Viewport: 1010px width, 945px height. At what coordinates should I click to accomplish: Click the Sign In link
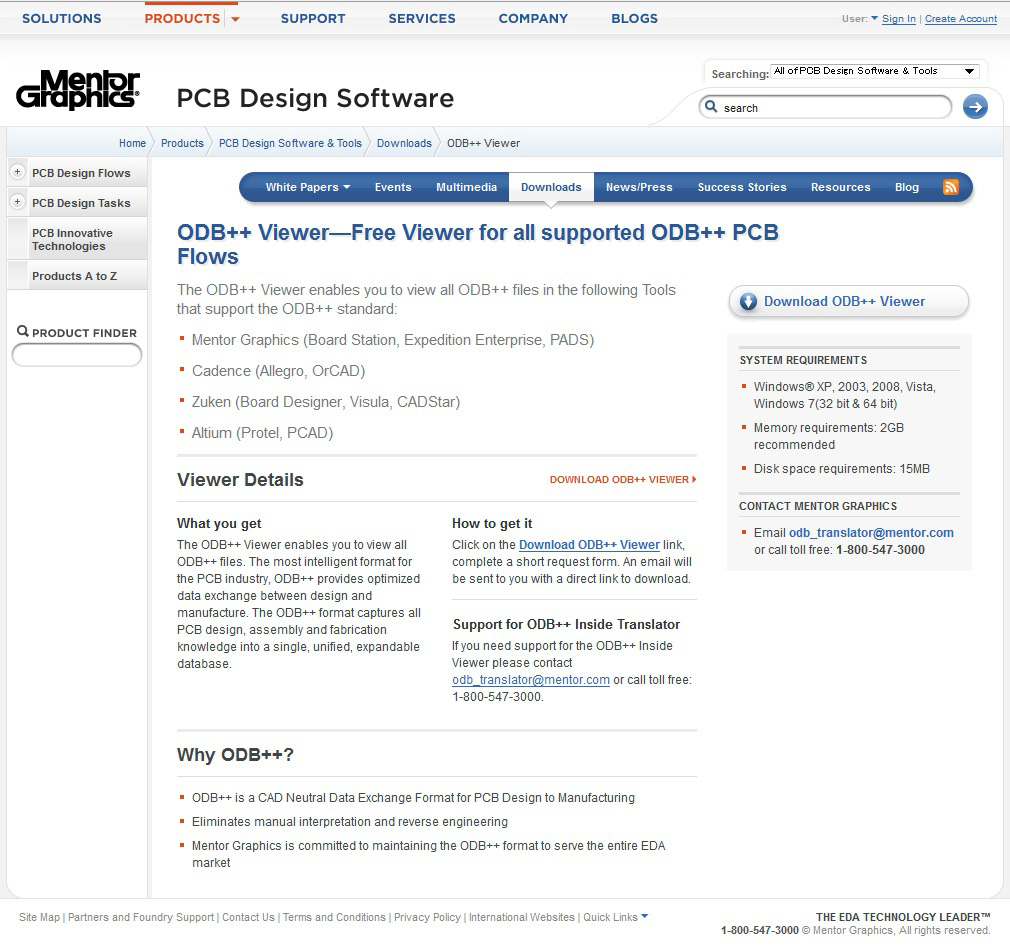[899, 19]
